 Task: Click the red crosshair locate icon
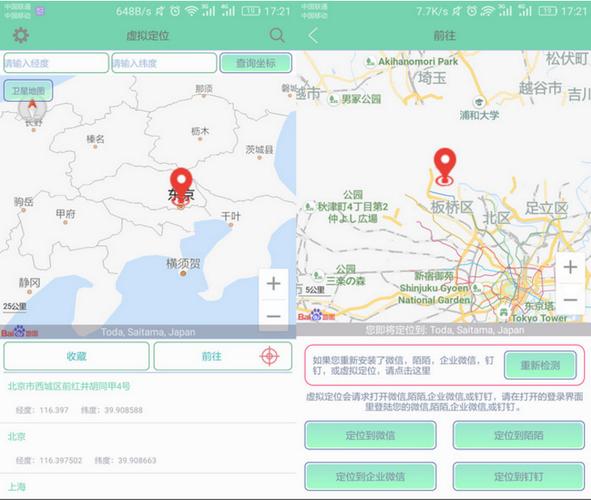269,356
